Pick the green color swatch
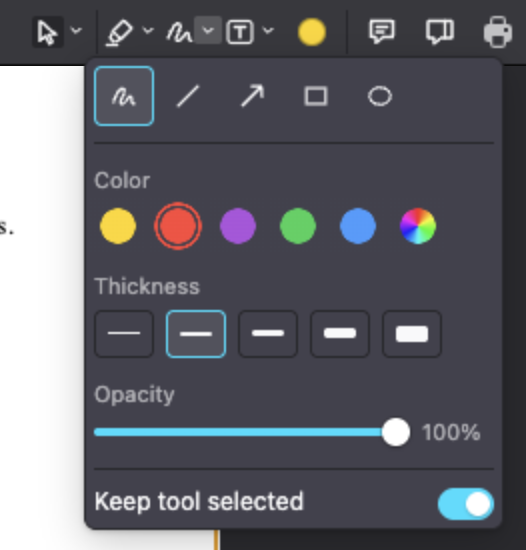The width and height of the screenshot is (526, 550). pyautogui.click(x=298, y=226)
